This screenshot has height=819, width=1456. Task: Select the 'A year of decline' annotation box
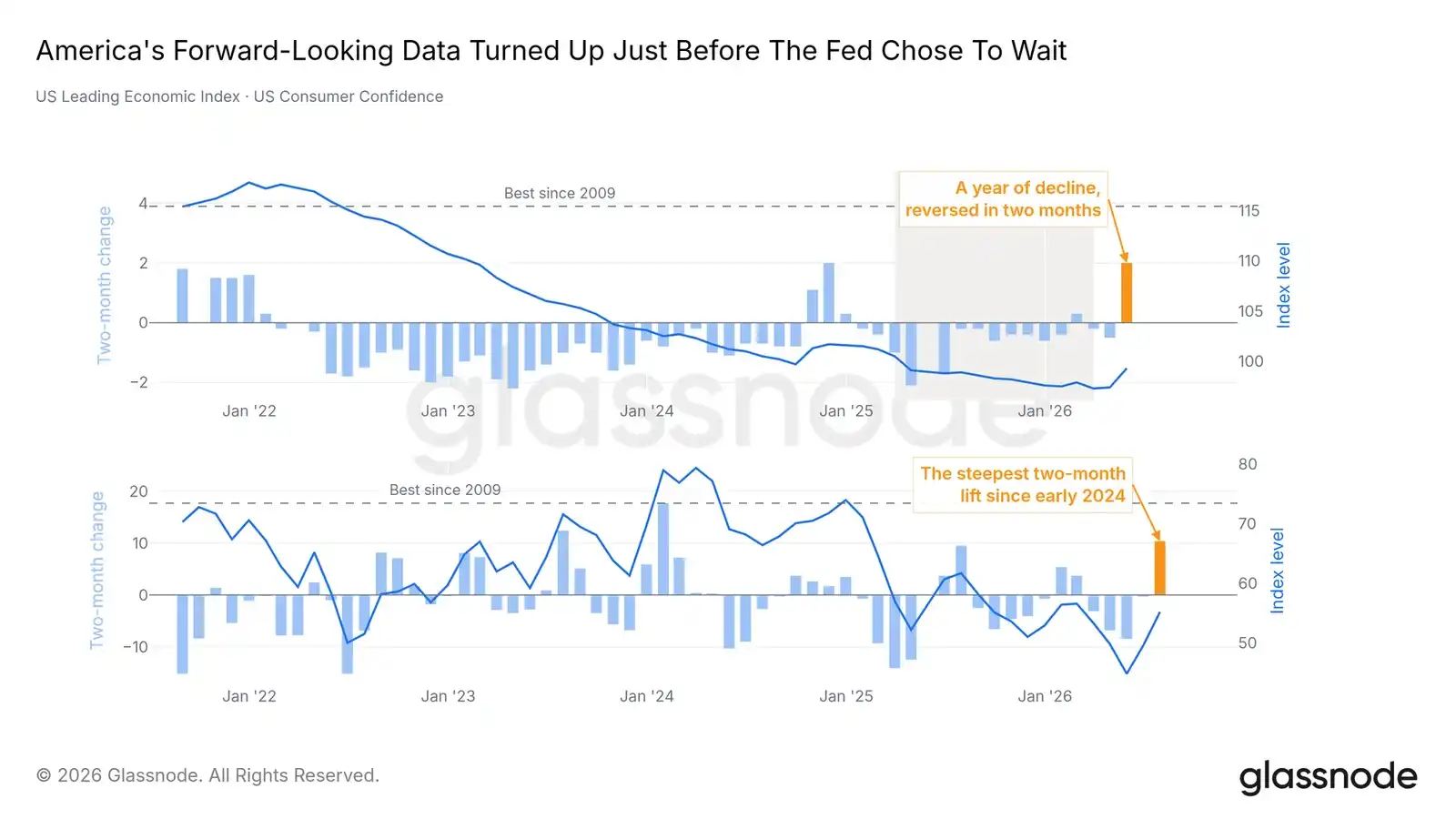point(1003,198)
